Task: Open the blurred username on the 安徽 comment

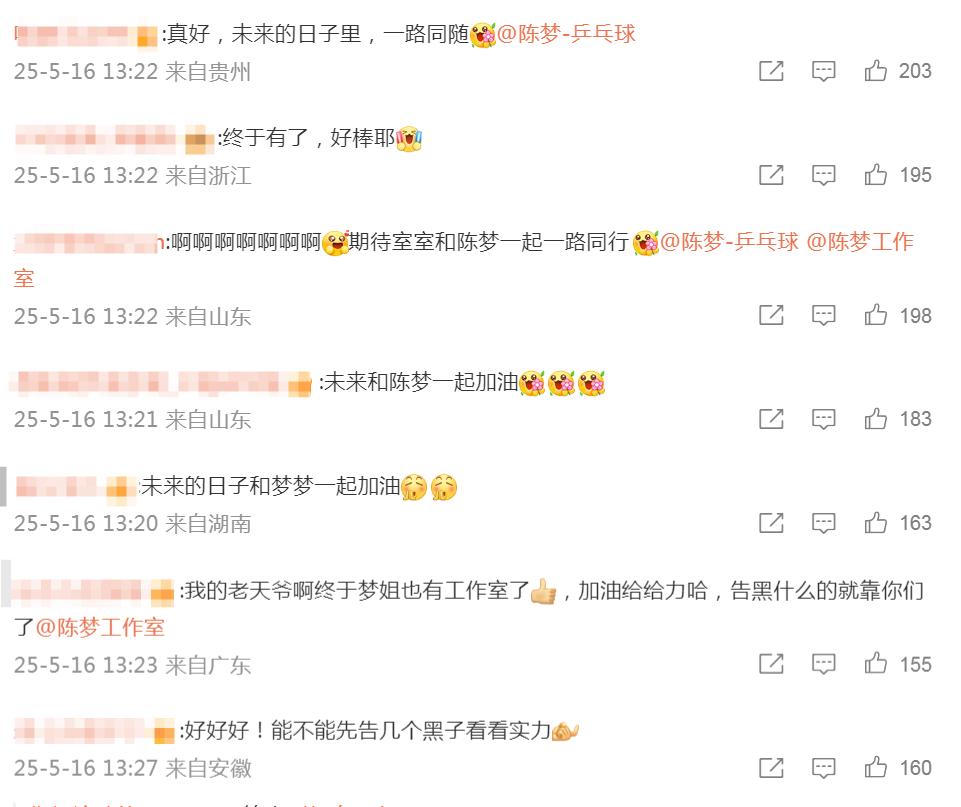Action: coord(94,731)
